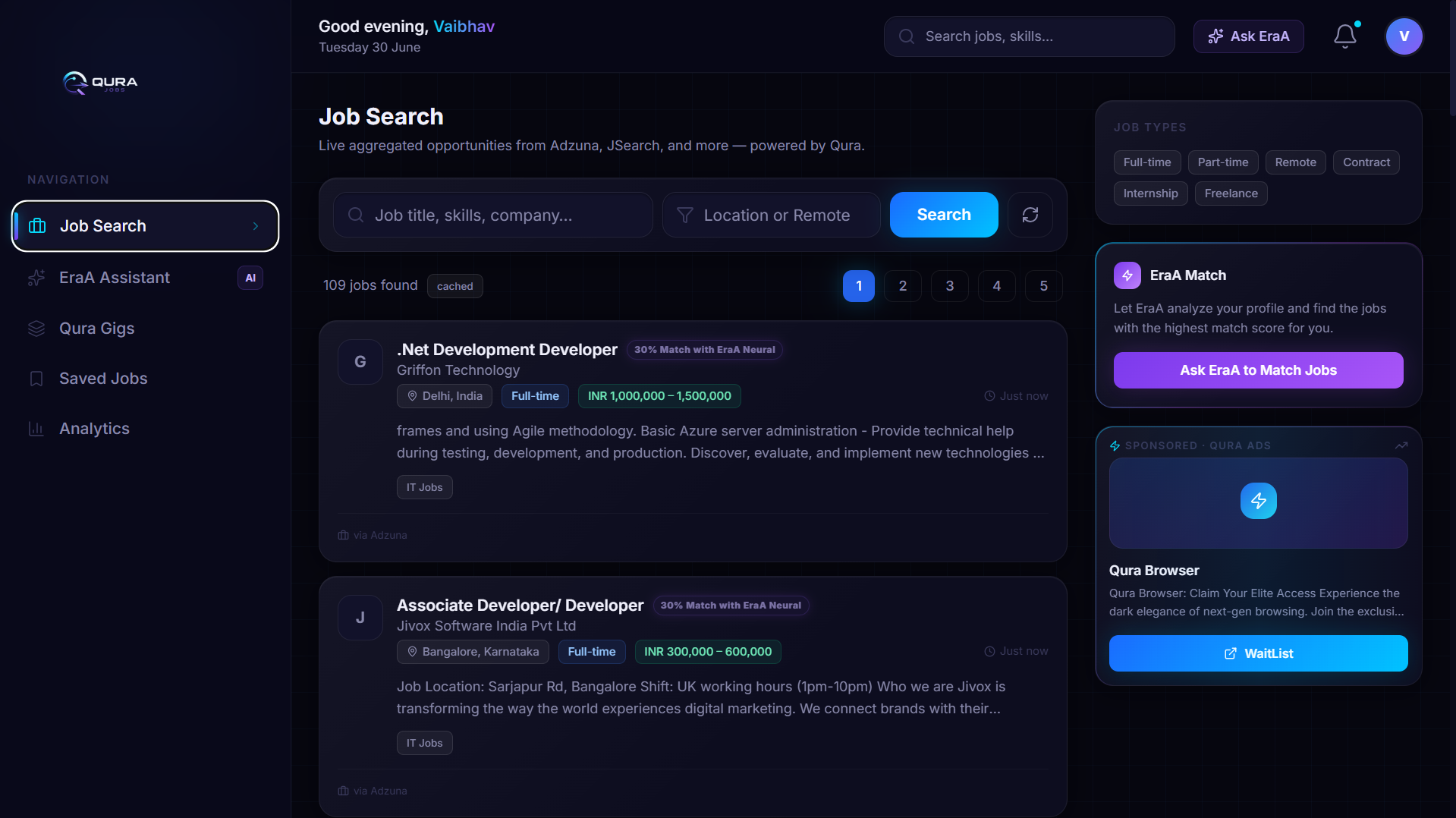Open the V user avatar menu
The width and height of the screenshot is (1456, 818).
coord(1404,36)
